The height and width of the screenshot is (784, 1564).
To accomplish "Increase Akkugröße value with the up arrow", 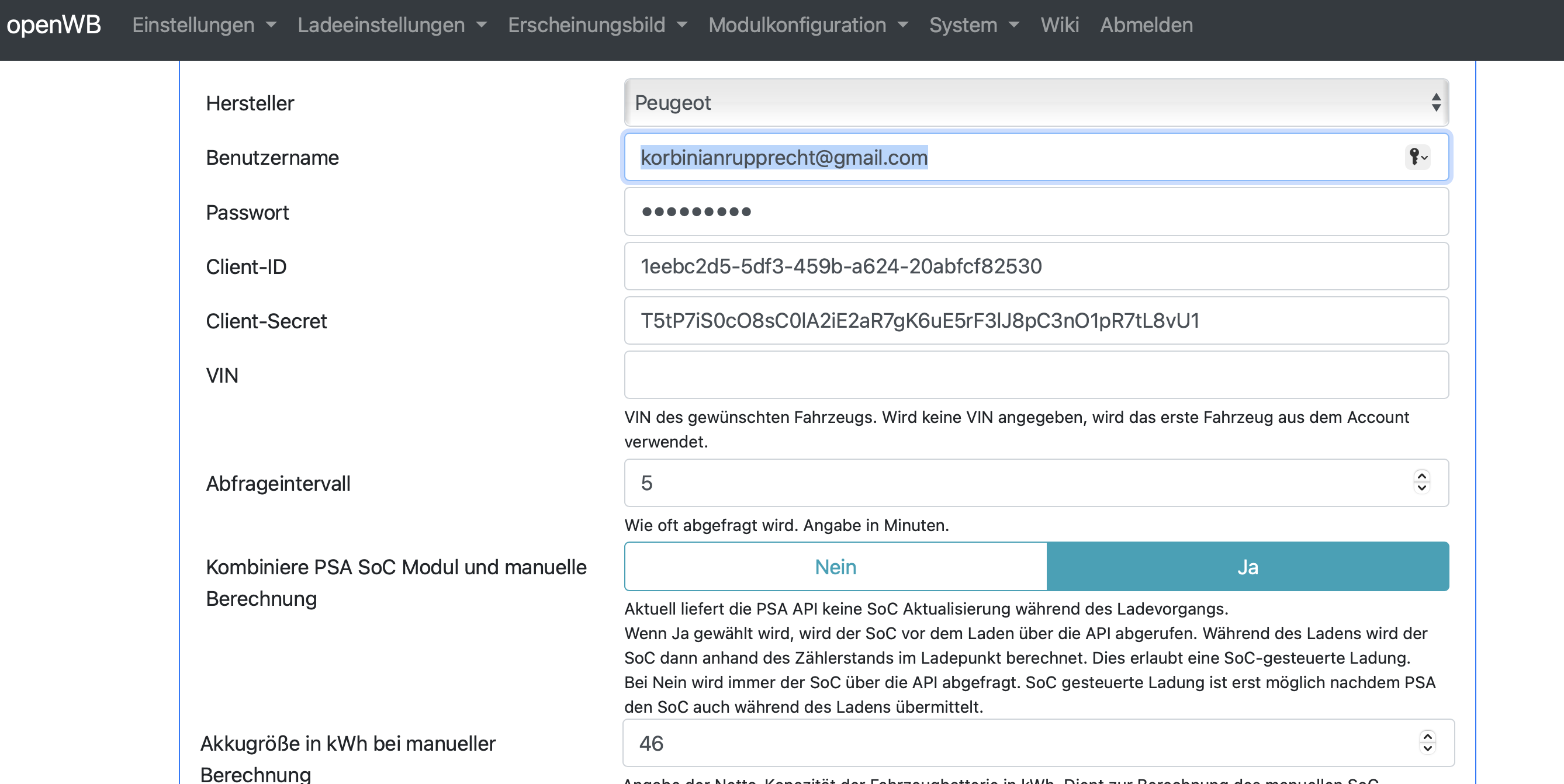I will point(1427,737).
